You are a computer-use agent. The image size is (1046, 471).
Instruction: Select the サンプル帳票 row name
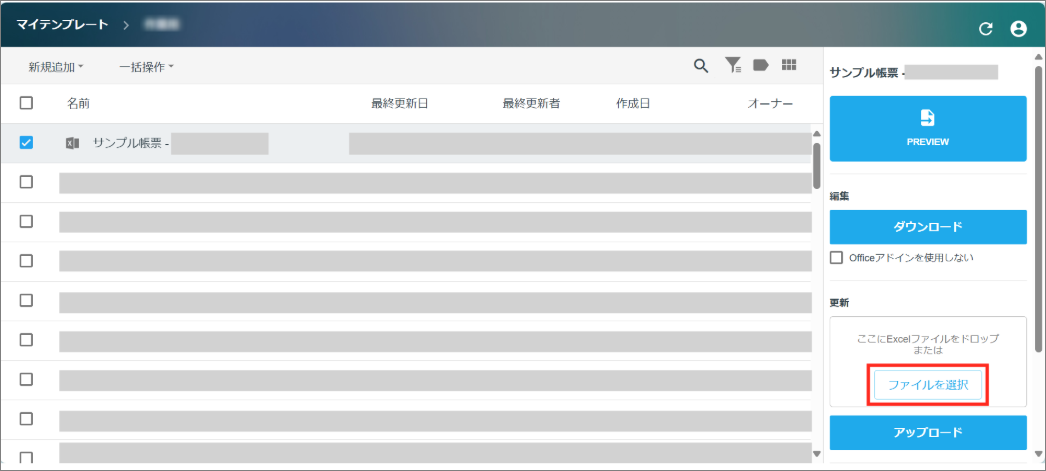tap(131, 143)
